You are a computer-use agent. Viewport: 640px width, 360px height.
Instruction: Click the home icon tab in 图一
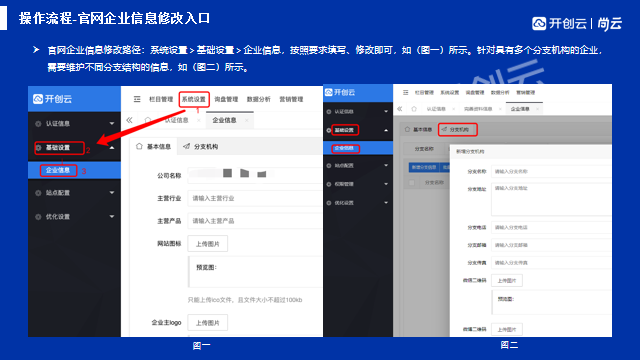coord(148,120)
